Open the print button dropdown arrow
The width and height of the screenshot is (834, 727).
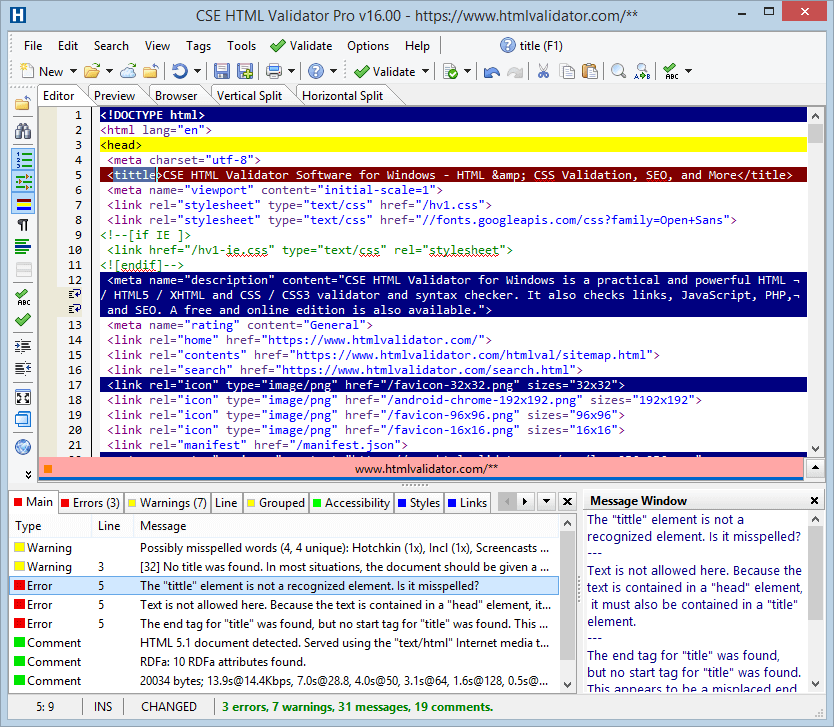click(291, 72)
